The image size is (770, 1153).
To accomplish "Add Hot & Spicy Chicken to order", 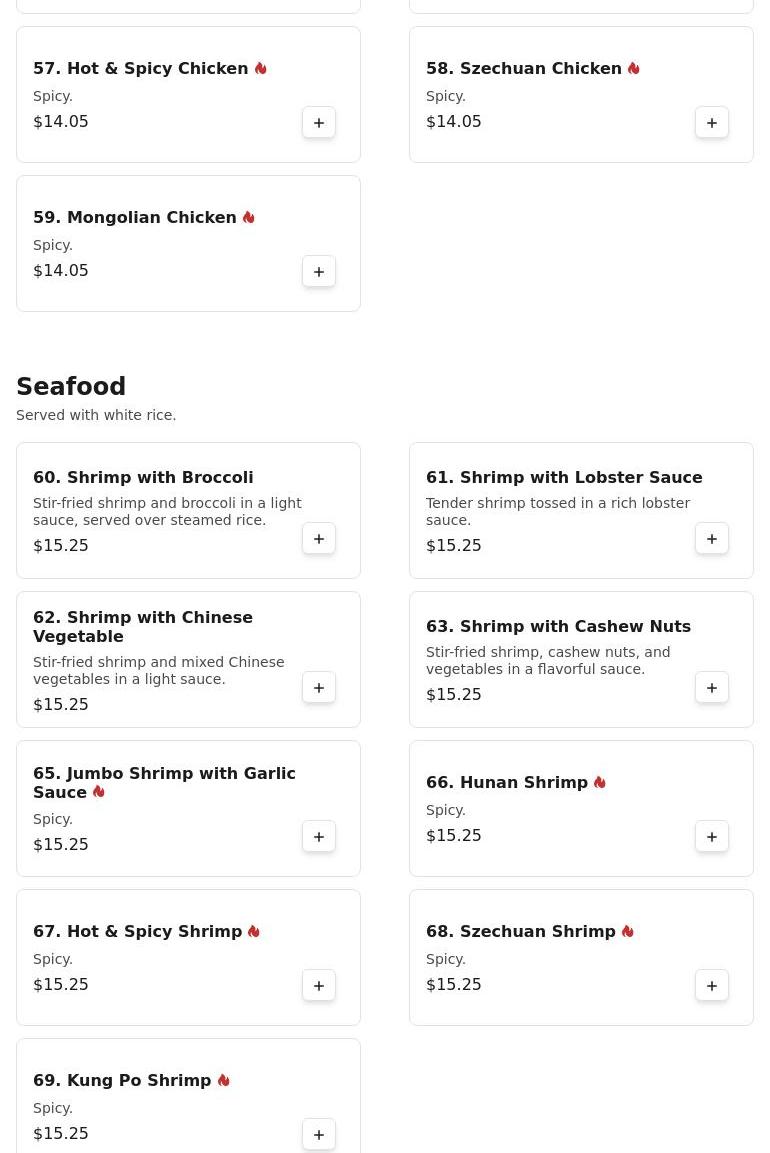I will [319, 123].
